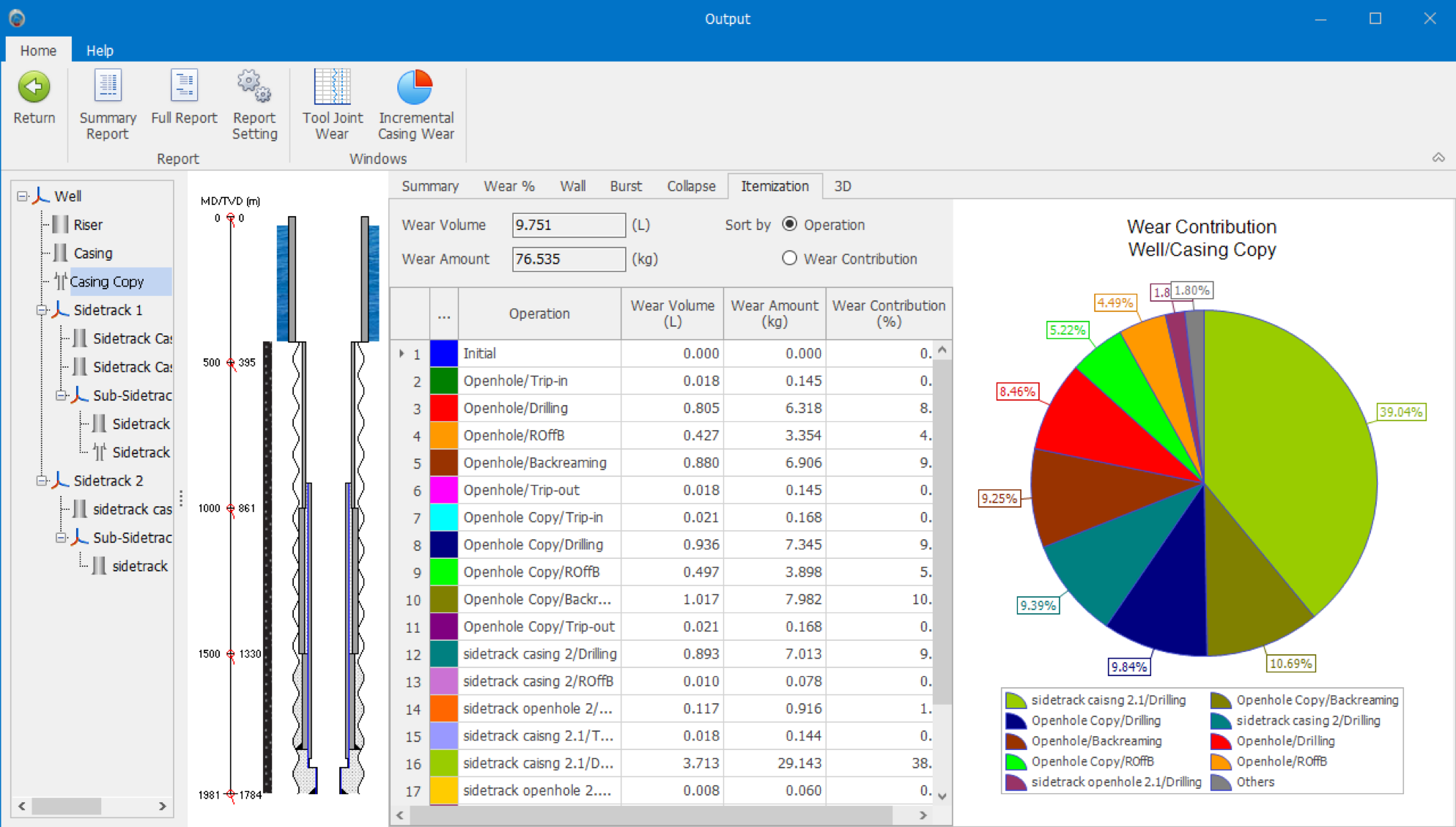Collapse the Well tree node
This screenshot has height=827, width=1456.
click(23, 196)
